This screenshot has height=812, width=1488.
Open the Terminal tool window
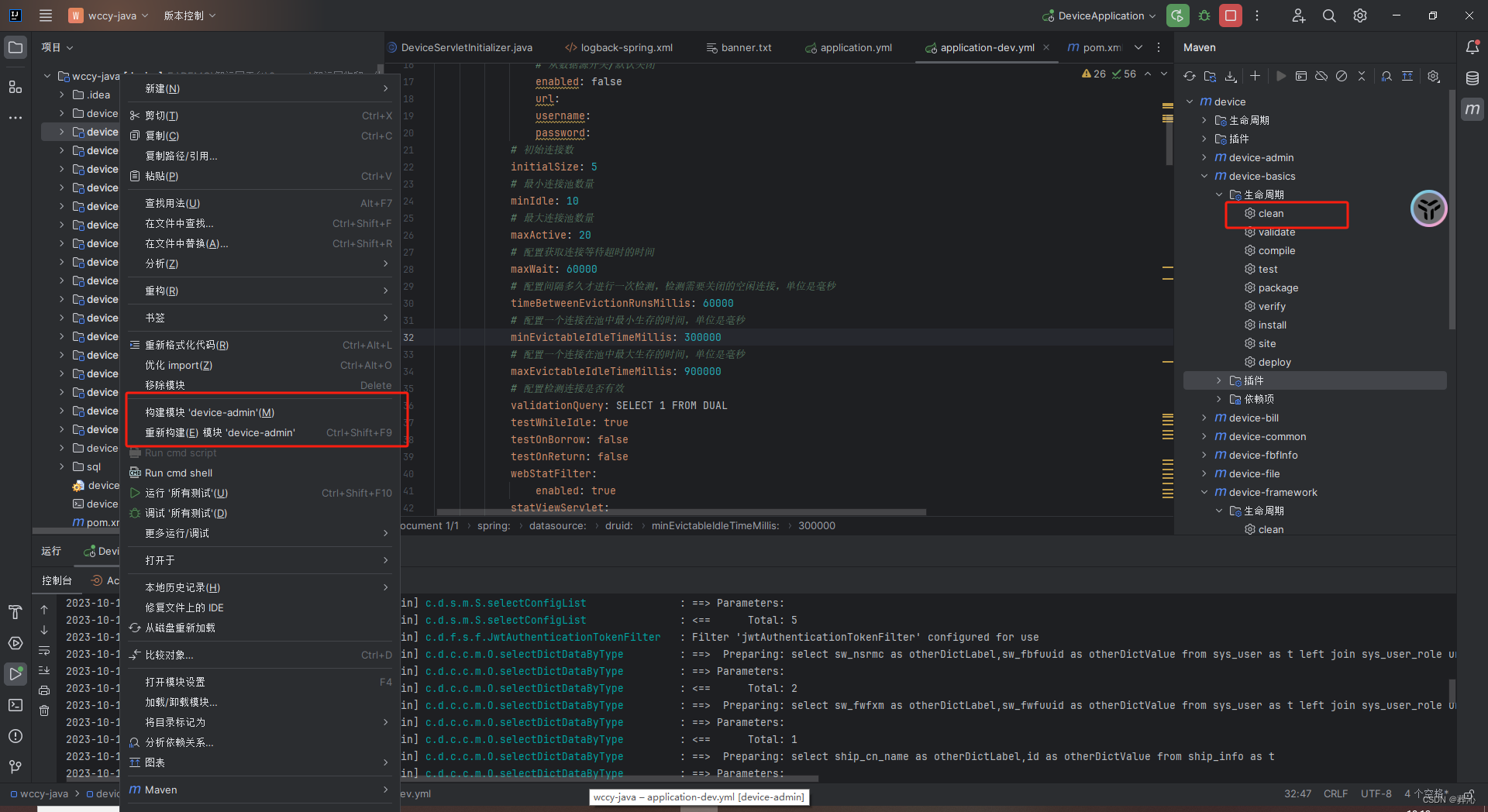click(15, 705)
